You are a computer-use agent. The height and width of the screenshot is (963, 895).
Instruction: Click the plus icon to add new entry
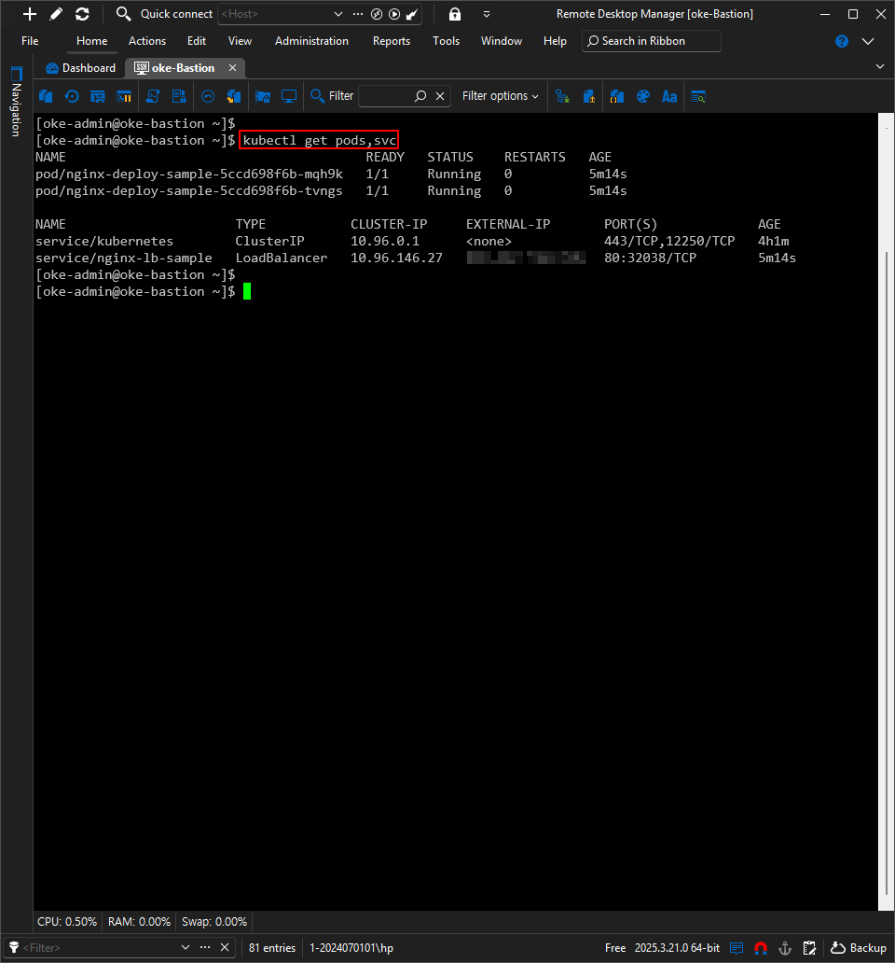click(30, 14)
